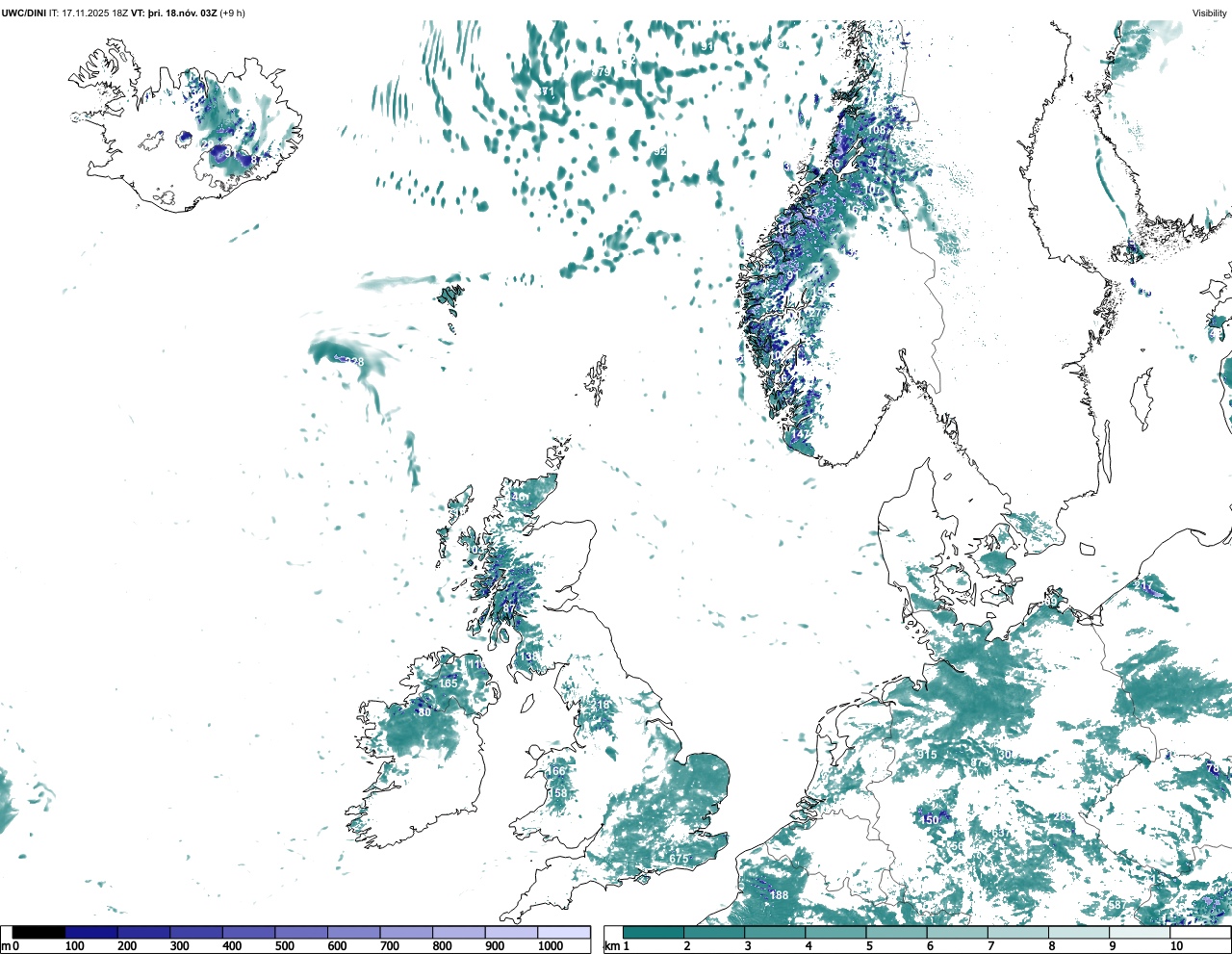Click the '1000' tick label in the meter legend
Screen dimensions: 1232x954
pos(551,946)
